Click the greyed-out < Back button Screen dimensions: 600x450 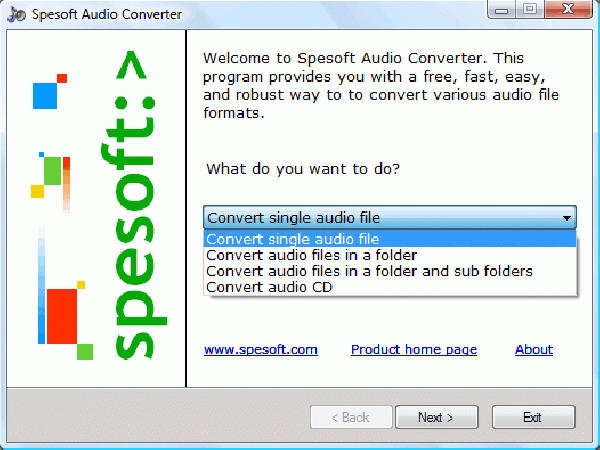[349, 417]
